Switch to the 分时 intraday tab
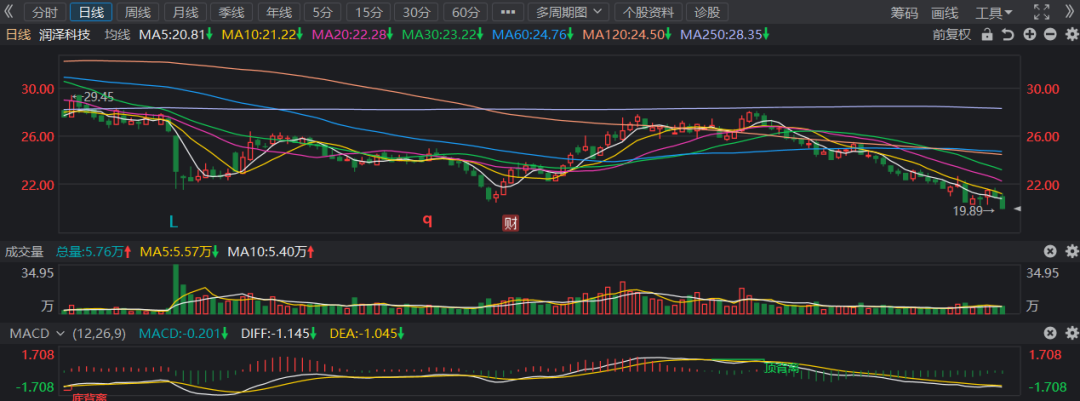Screen dimensions: 1080x401 click(x=45, y=13)
